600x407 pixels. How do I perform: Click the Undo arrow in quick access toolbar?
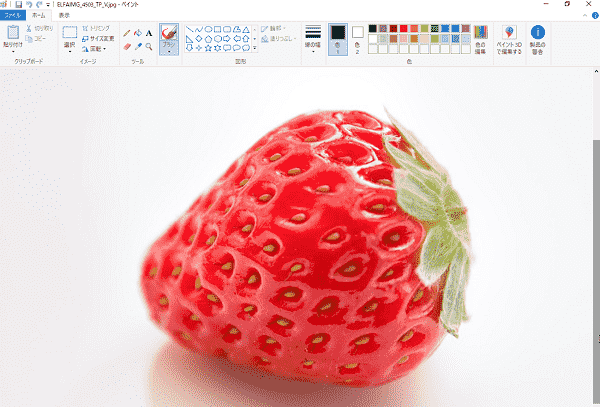click(x=29, y=5)
